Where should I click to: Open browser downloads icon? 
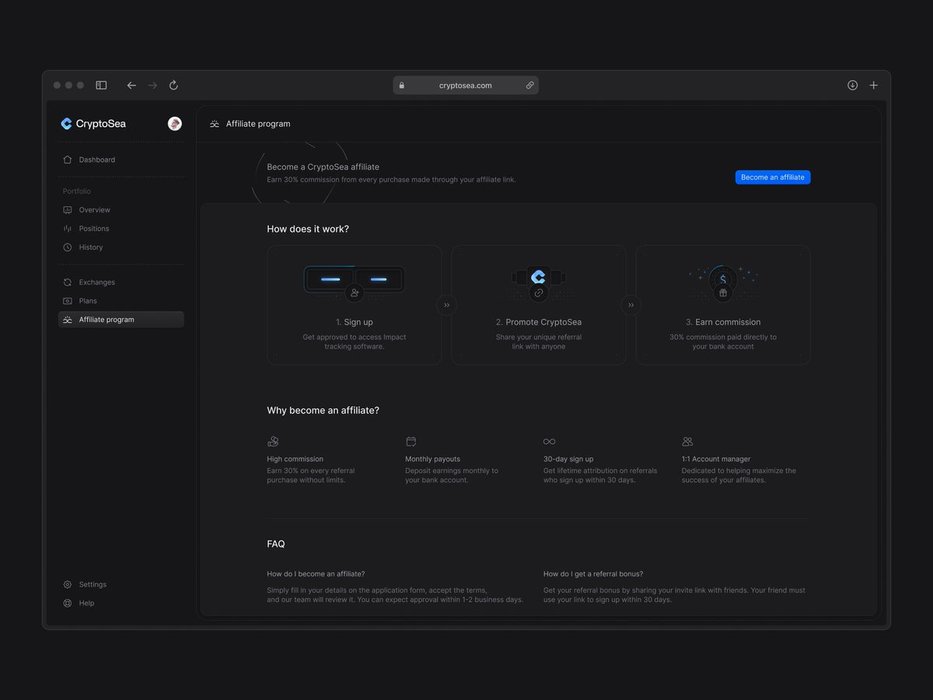852,86
